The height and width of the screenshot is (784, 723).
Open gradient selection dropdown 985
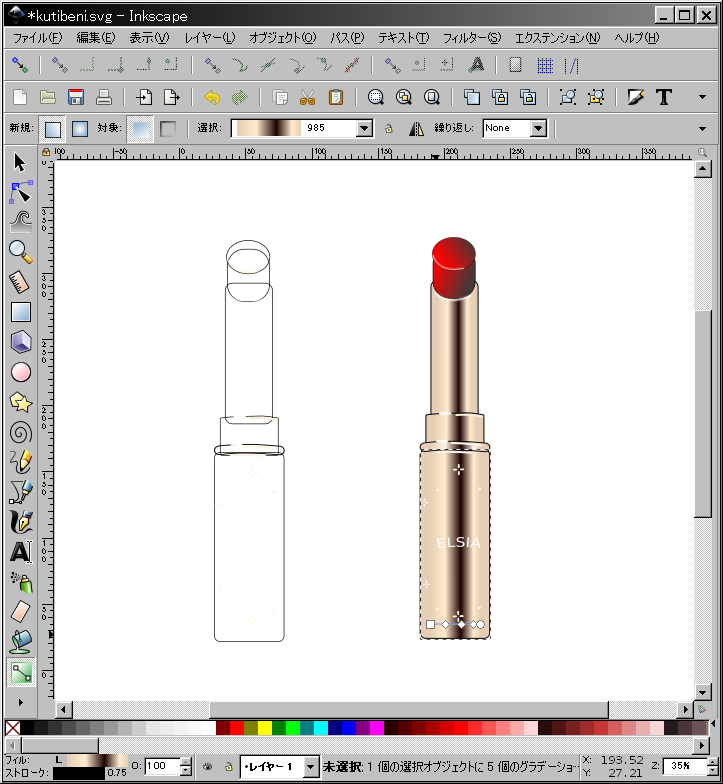coord(364,128)
